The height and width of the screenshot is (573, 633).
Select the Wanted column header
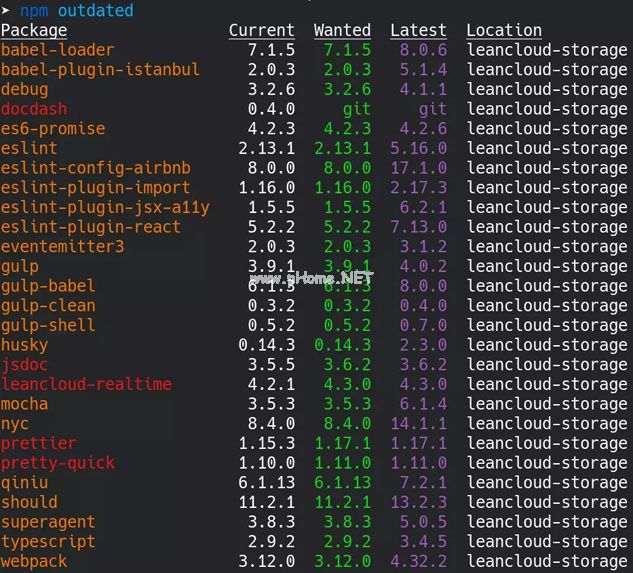click(342, 30)
